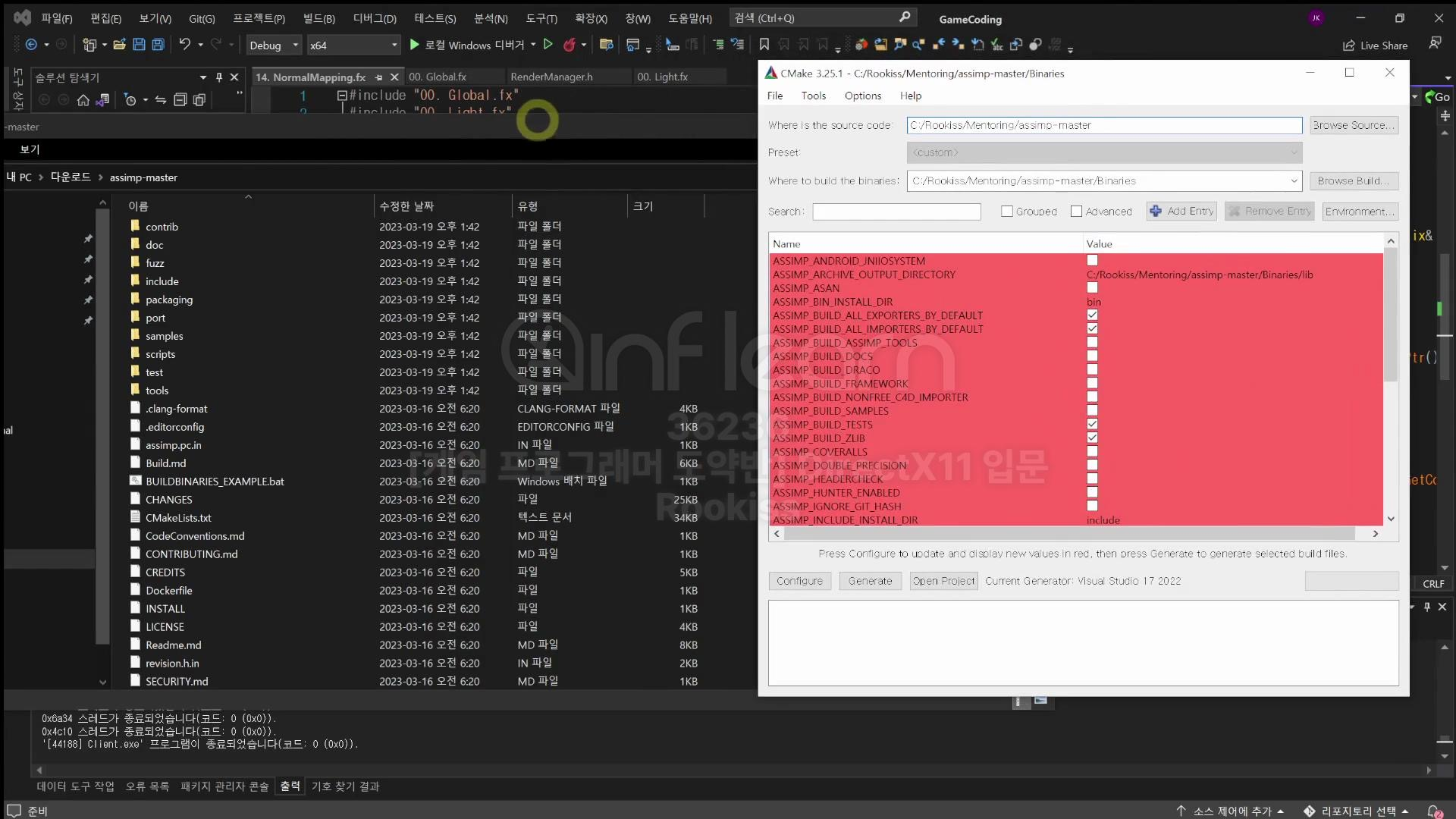This screenshot has height=819, width=1456.
Task: Click the Undo icon in toolbar
Action: [184, 45]
